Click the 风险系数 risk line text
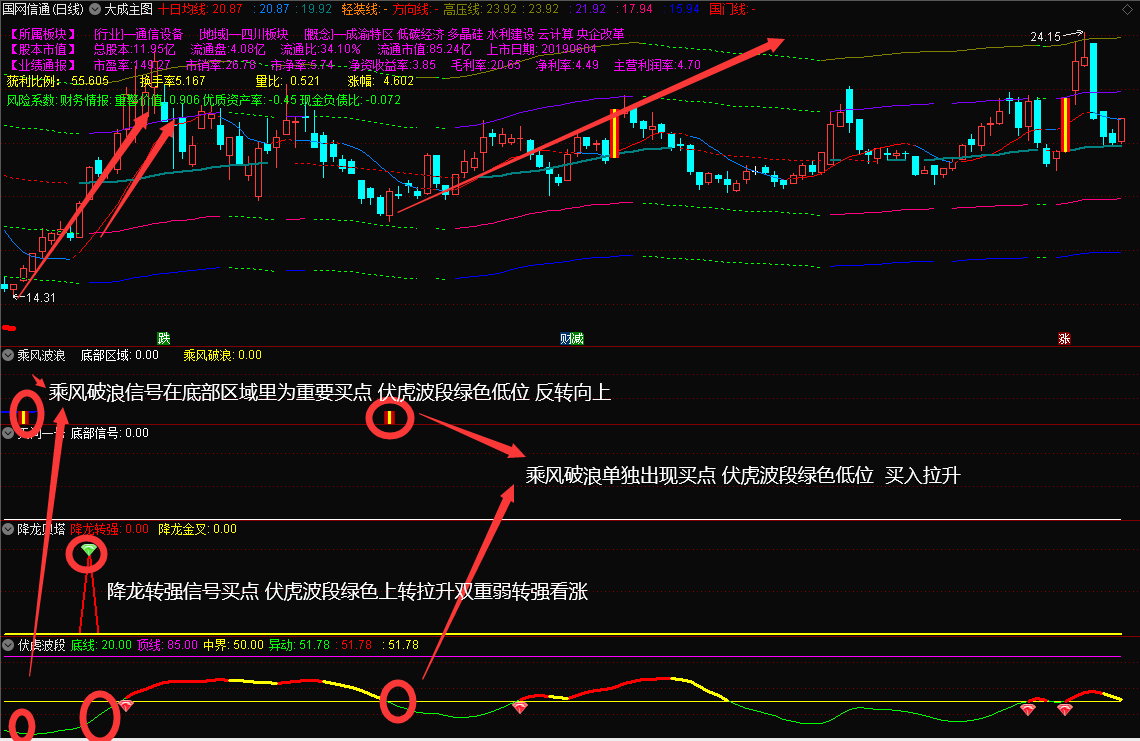1140x741 pixels. tap(204, 100)
